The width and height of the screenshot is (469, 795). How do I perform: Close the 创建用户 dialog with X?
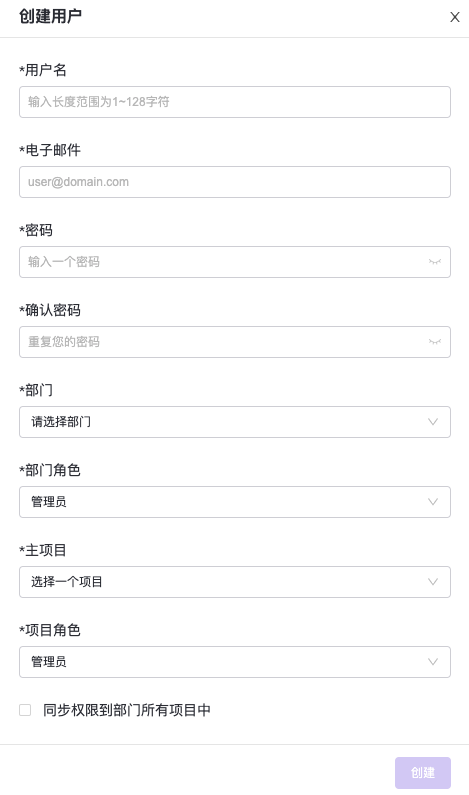pyautogui.click(x=455, y=17)
